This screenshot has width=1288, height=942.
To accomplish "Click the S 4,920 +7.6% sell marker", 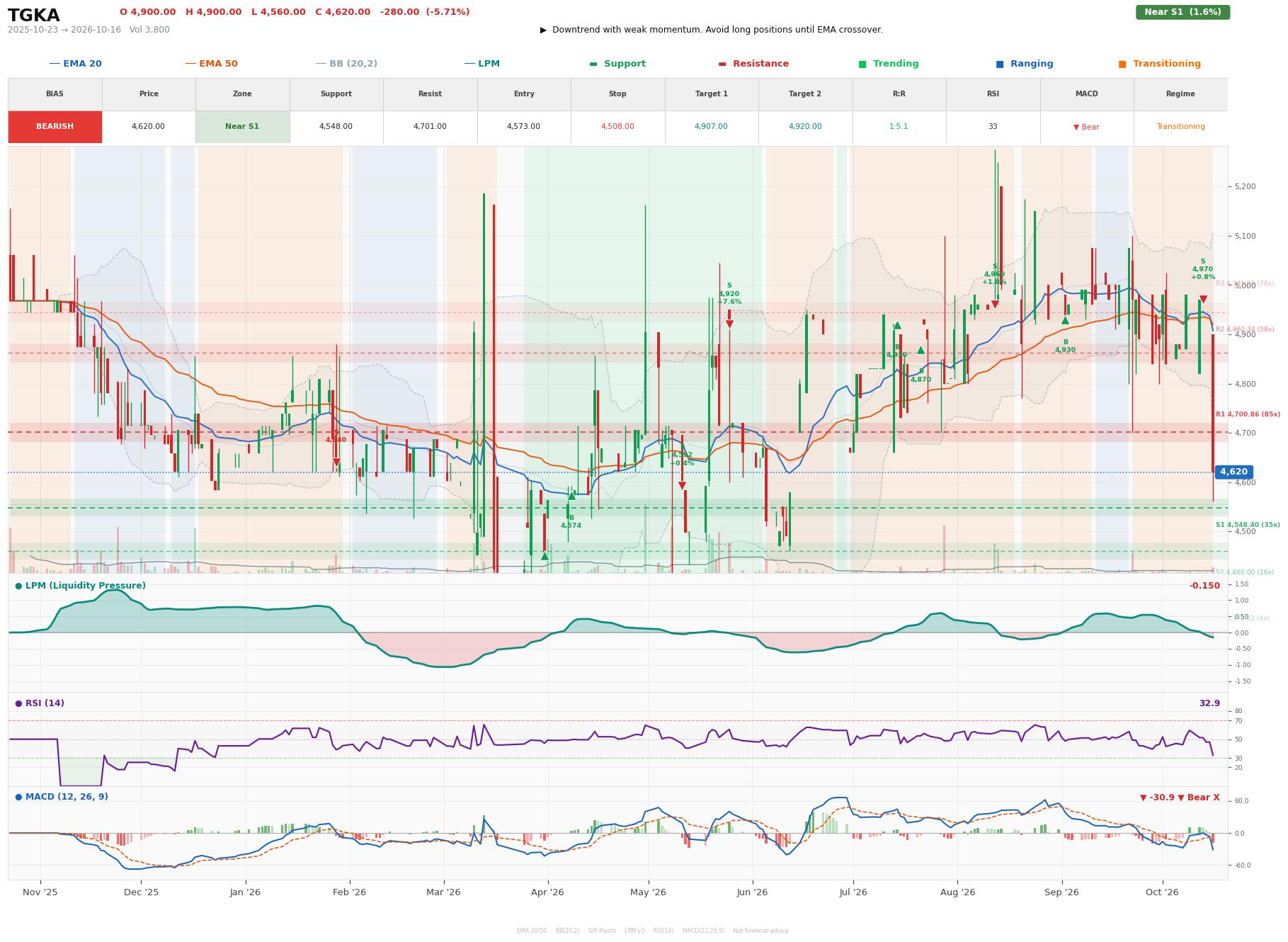I will (x=729, y=294).
